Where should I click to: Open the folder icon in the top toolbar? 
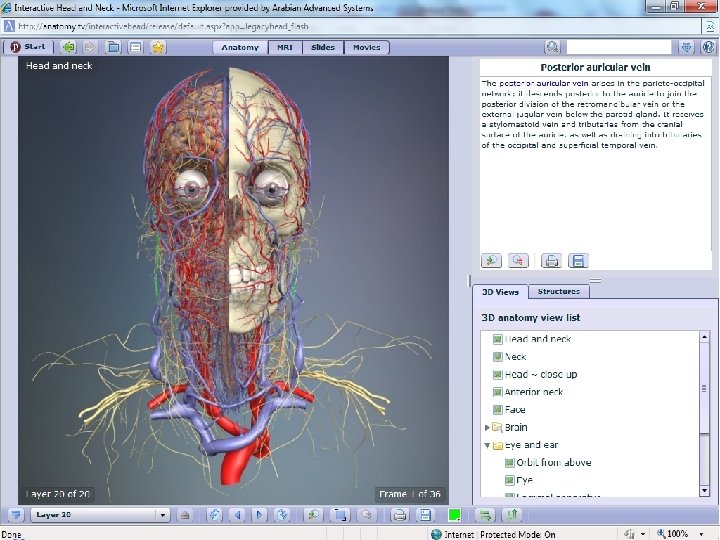tap(113, 47)
